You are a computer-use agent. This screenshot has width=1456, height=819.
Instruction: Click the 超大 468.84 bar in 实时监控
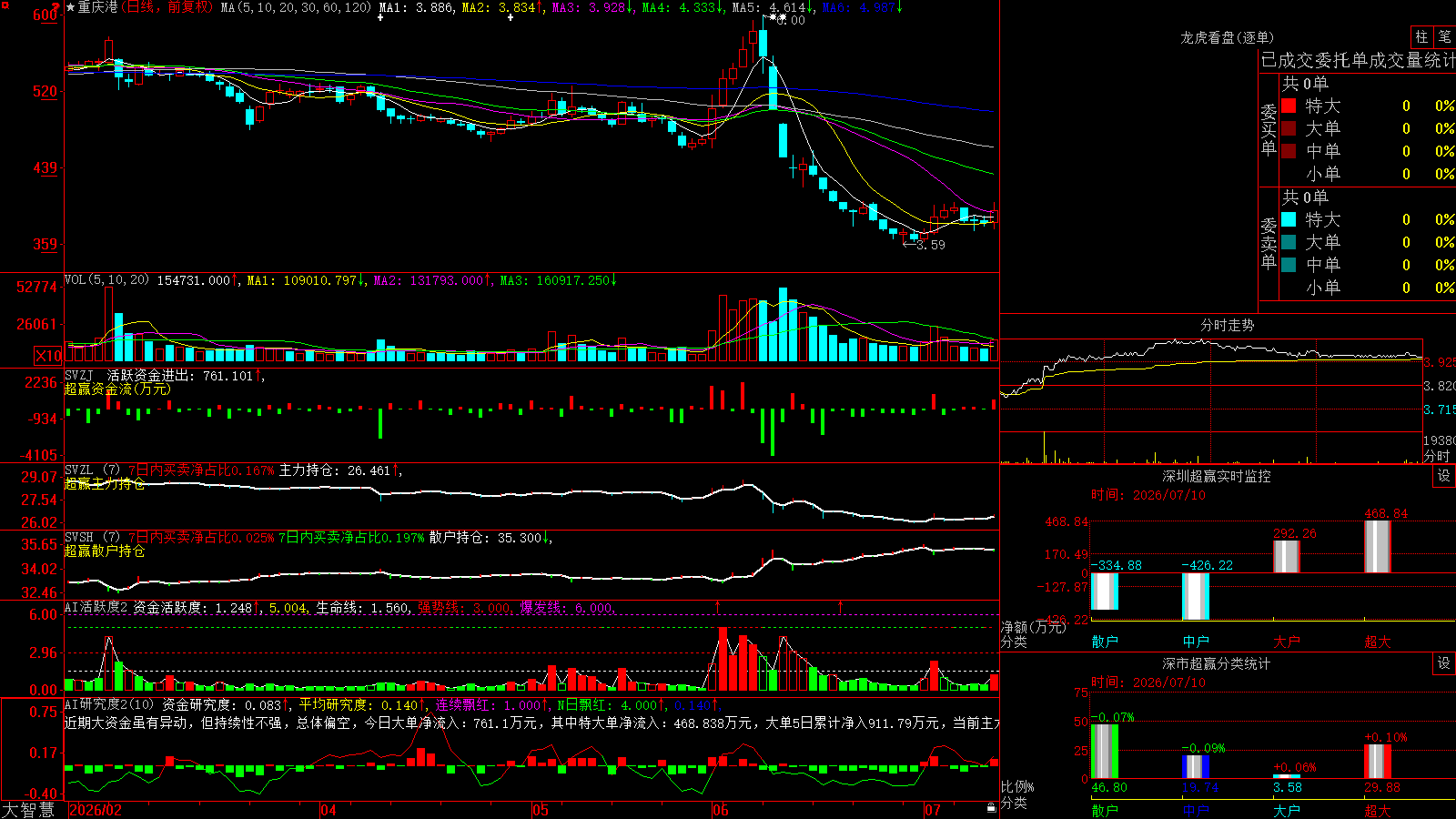coord(1378,546)
